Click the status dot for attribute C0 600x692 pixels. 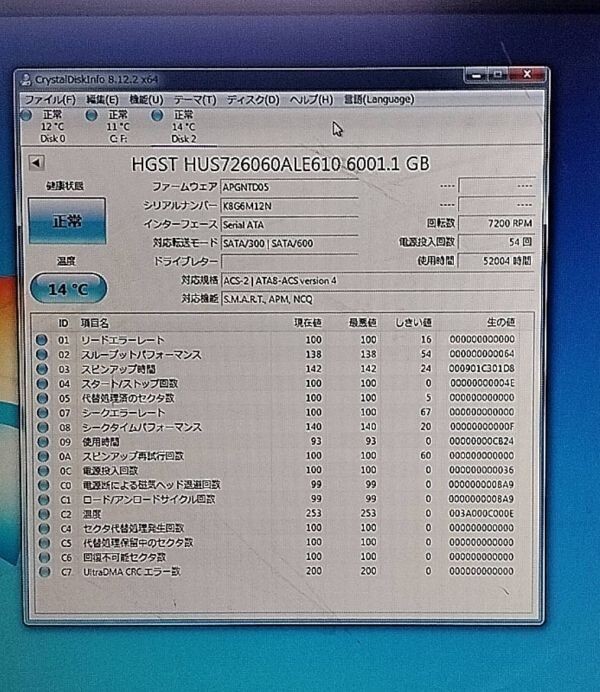(44, 485)
